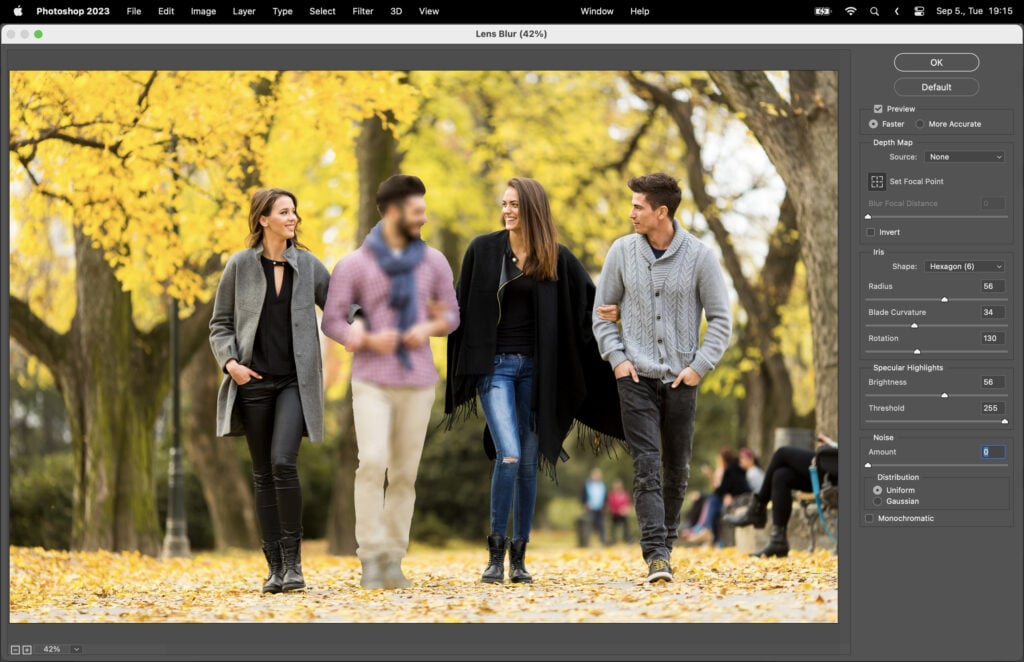Adjust the Radius slider
Image resolution: width=1024 pixels, height=662 pixels.
(x=943, y=298)
